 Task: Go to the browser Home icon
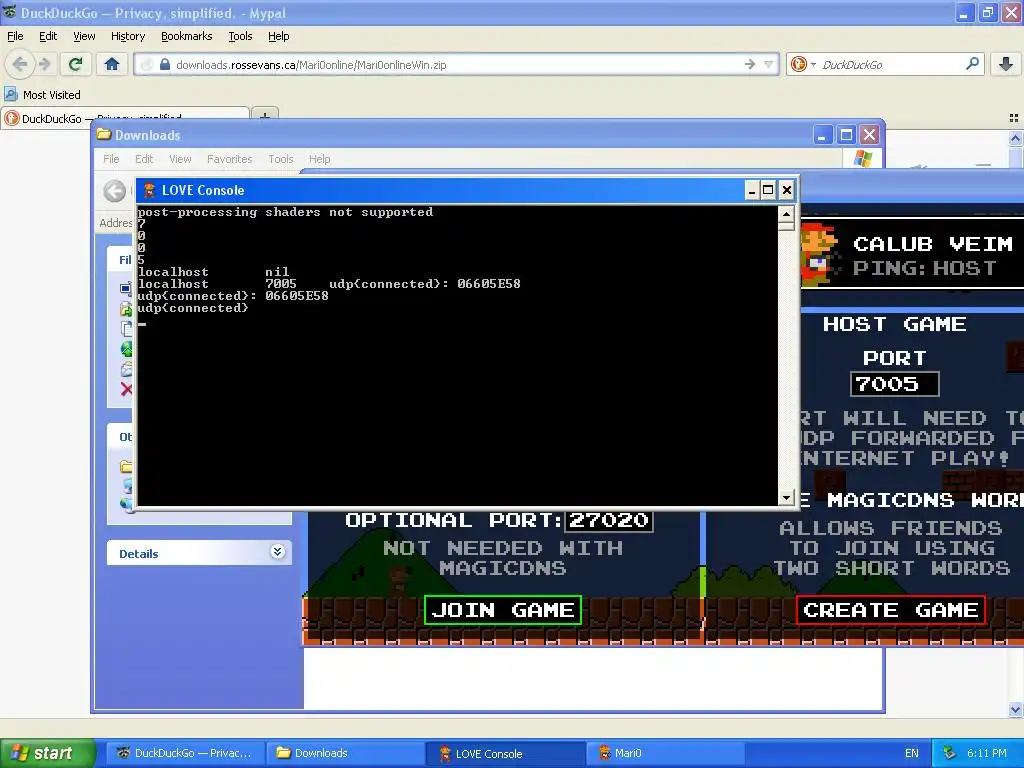point(112,64)
